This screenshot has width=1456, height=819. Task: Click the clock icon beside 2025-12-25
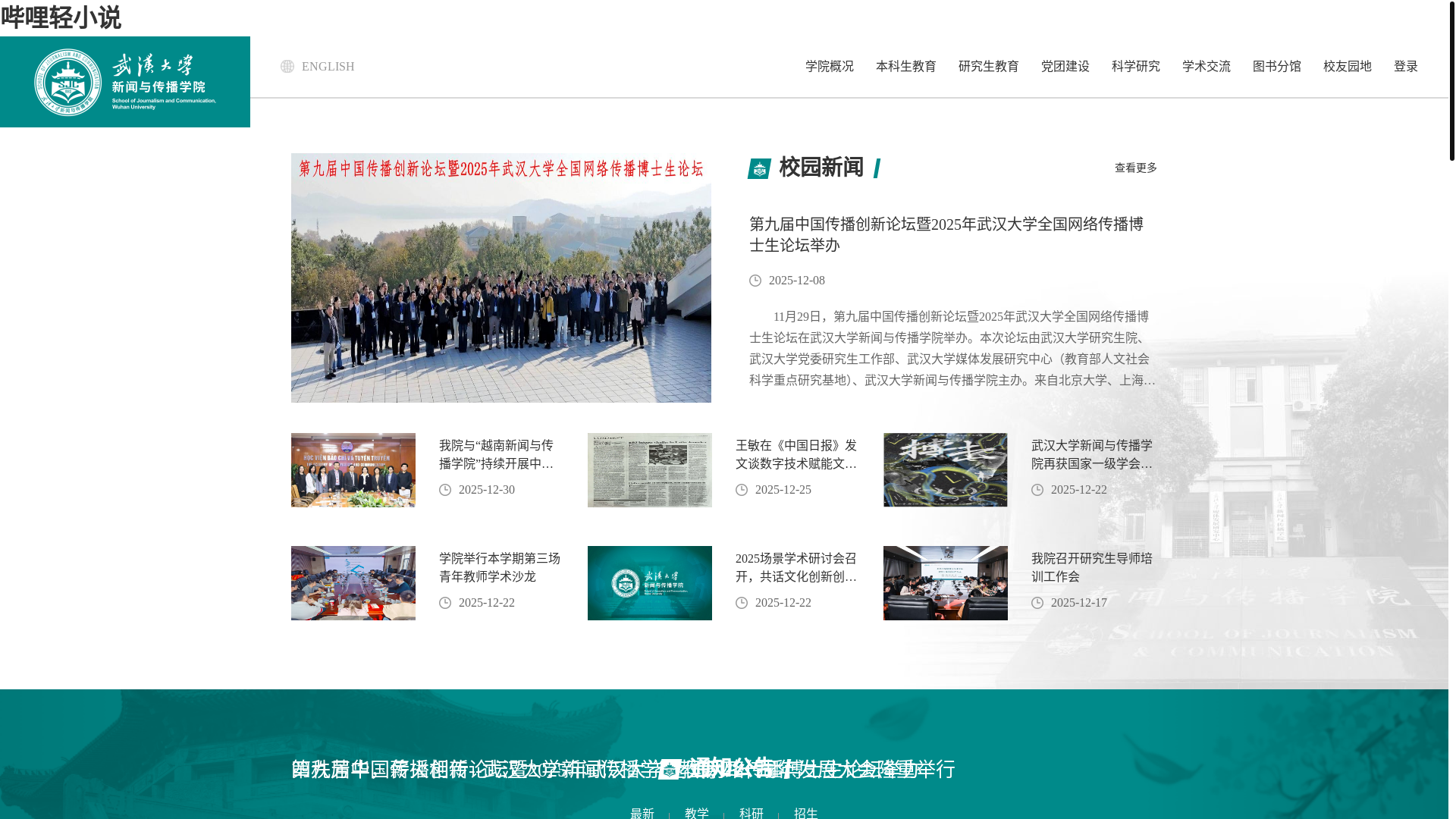742,490
